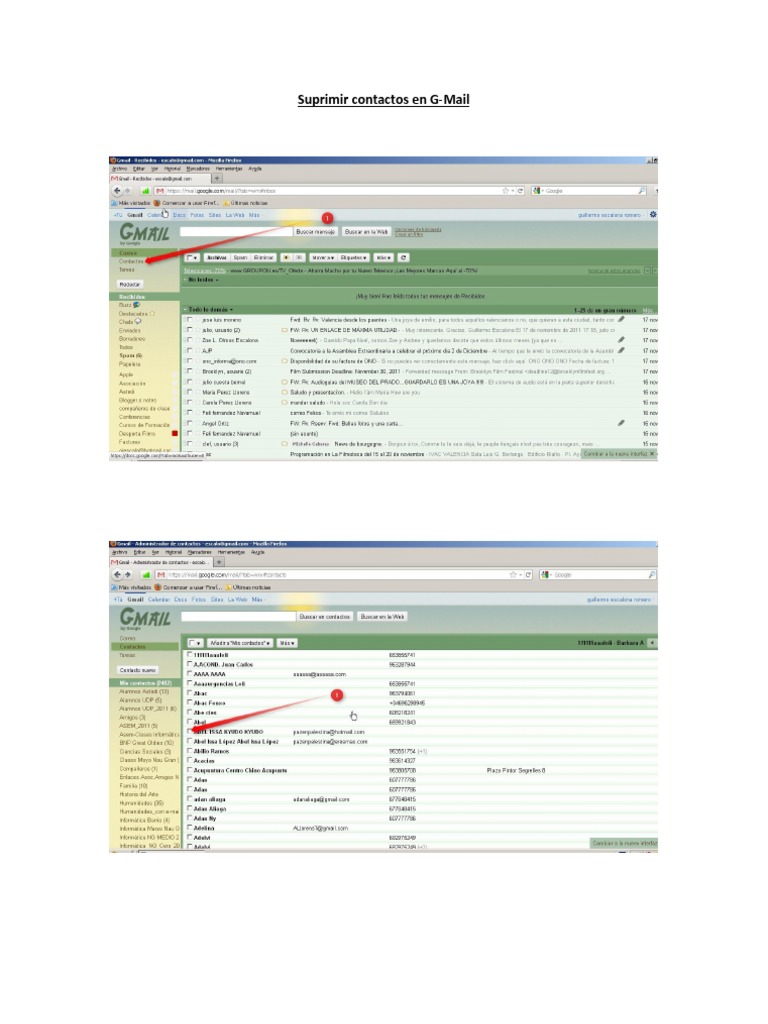Image resolution: width=768 pixels, height=1024 pixels.
Task: Click back arrow in contacts window
Action: [x=118, y=575]
